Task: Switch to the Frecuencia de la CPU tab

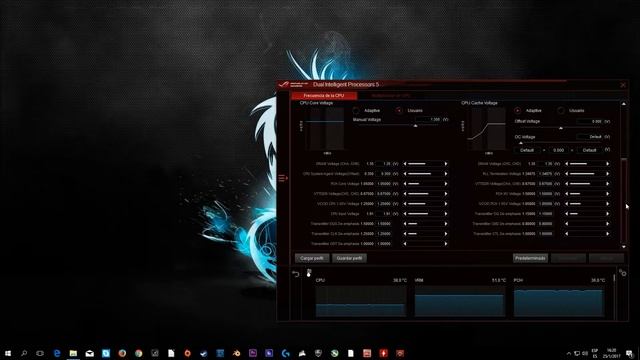Action: [x=324, y=96]
